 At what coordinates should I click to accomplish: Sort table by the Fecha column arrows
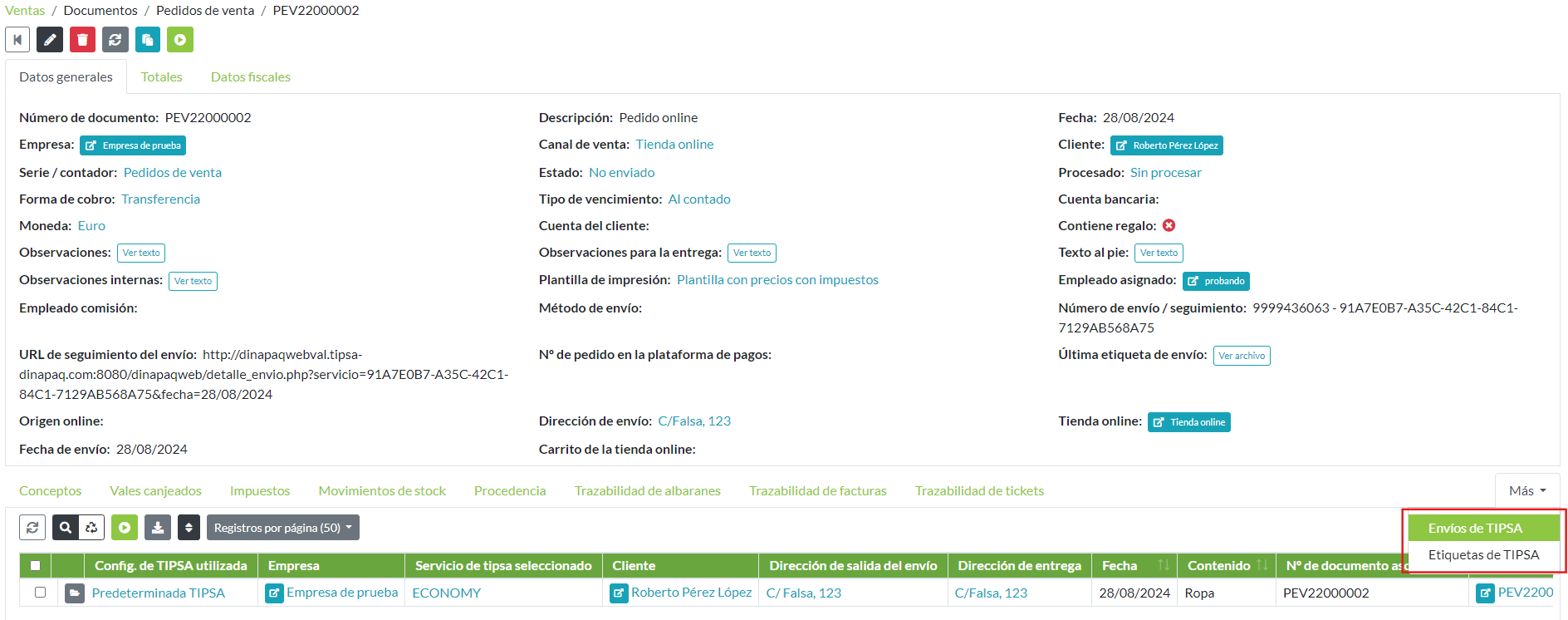(1163, 566)
